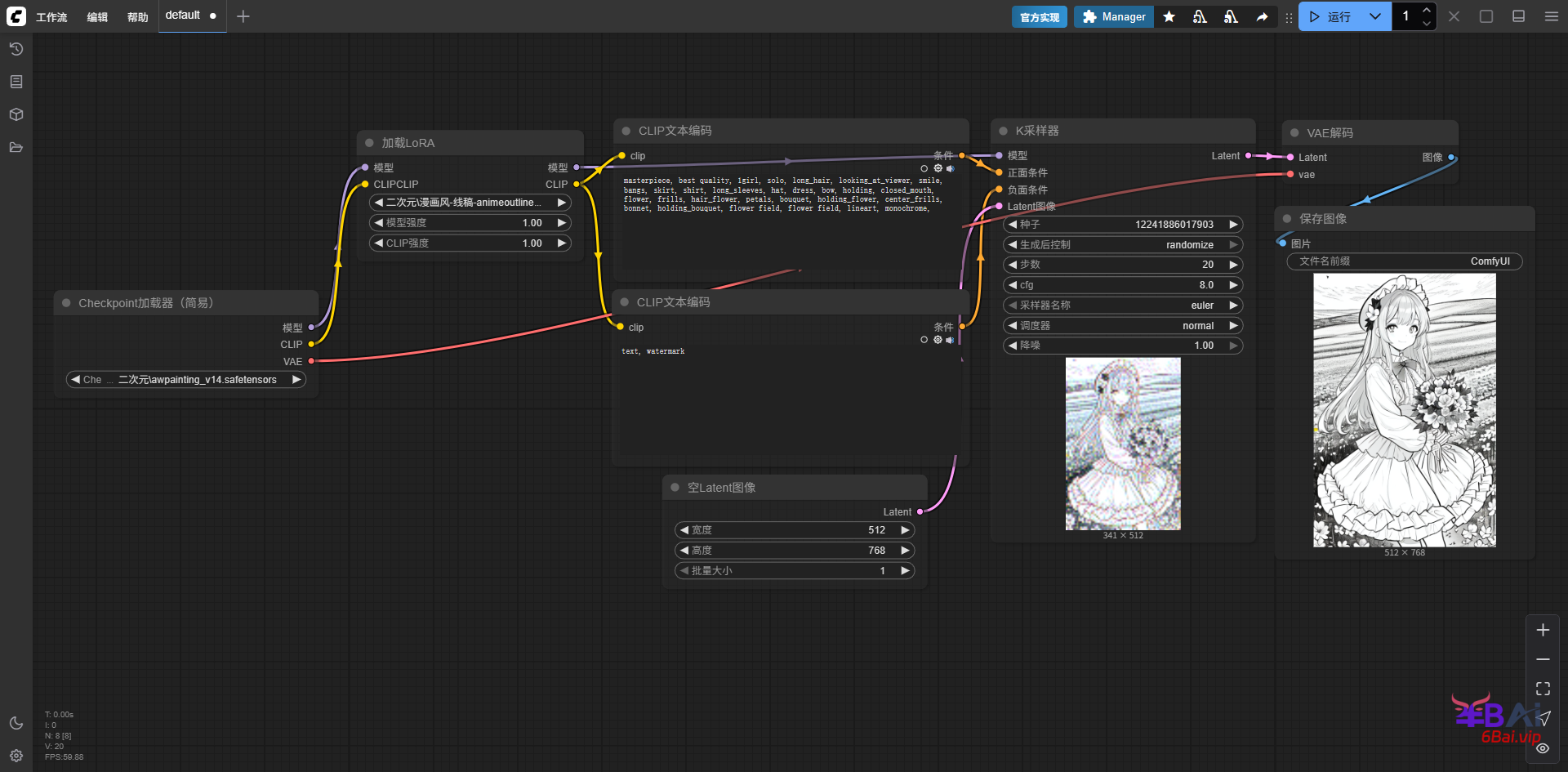Click the free cache icon next to share arrow

click(1231, 16)
